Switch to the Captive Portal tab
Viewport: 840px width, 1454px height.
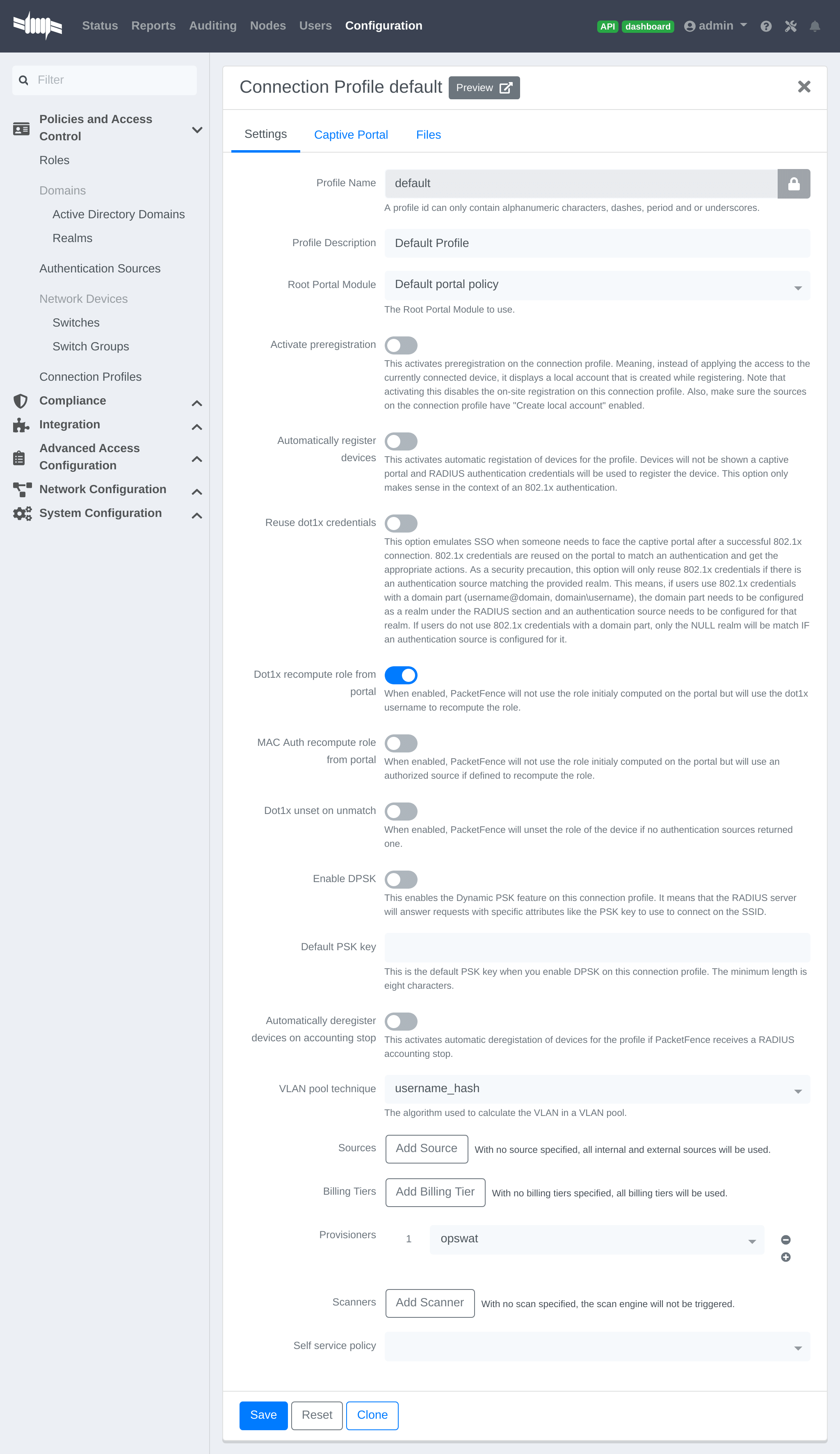click(x=351, y=134)
